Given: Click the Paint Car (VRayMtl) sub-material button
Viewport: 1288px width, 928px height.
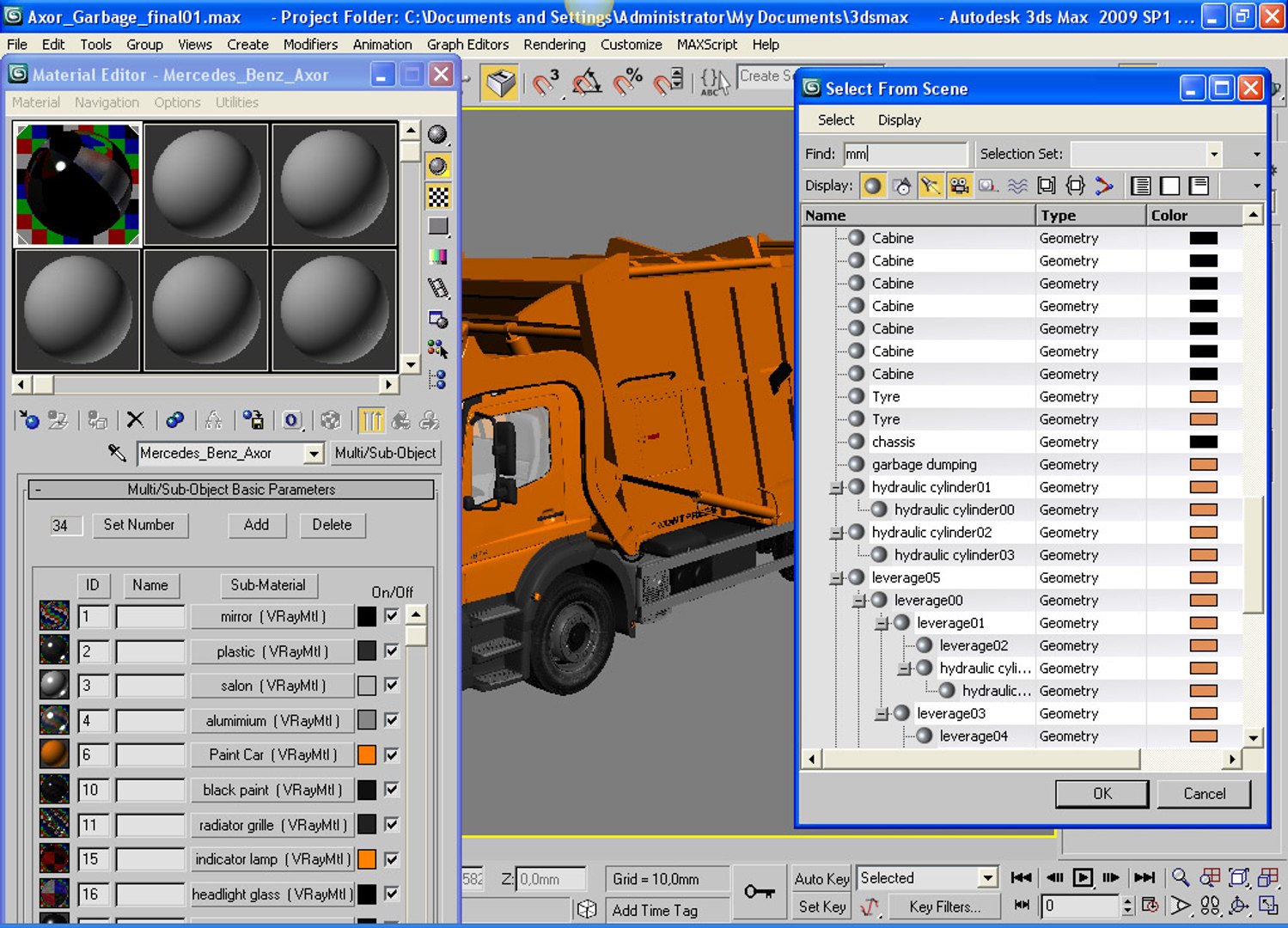Looking at the screenshot, I should pos(272,755).
